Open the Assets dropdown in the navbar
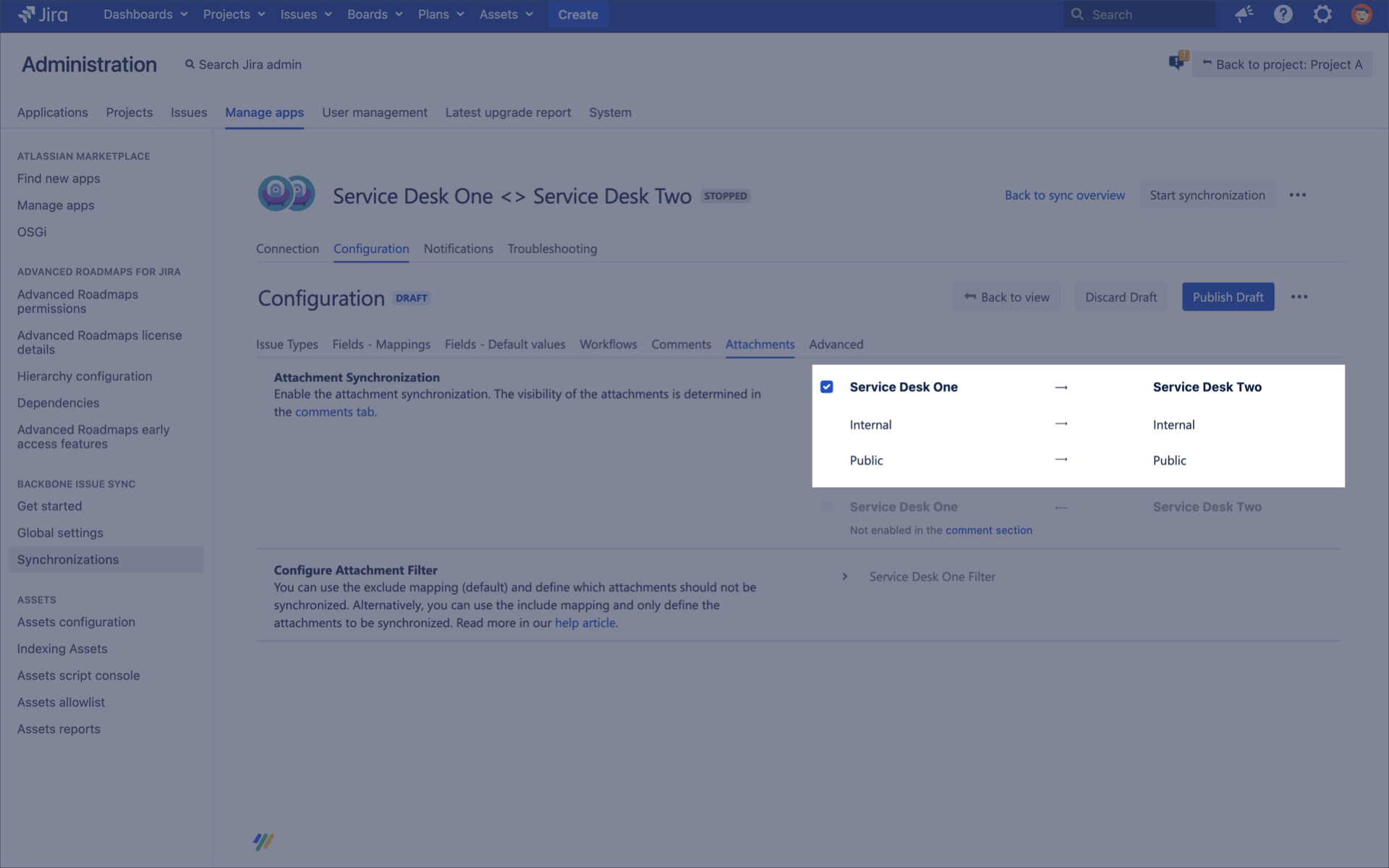Viewport: 1389px width, 868px height. click(x=506, y=14)
